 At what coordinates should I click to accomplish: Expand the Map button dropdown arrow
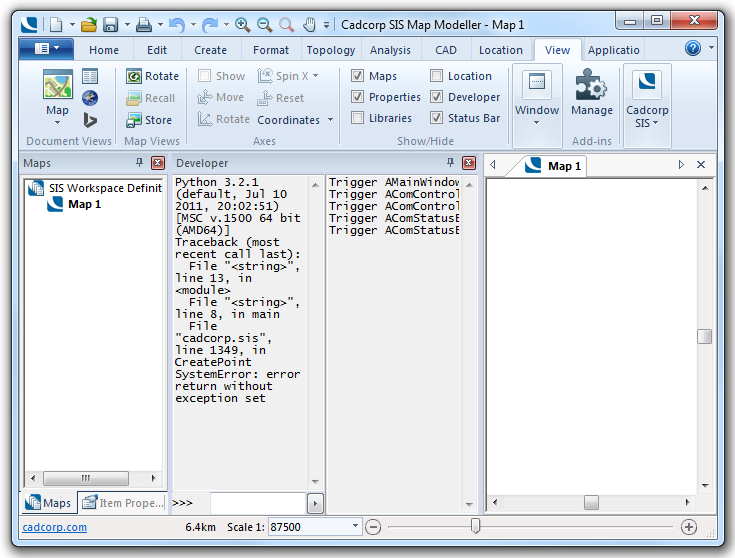[57, 123]
